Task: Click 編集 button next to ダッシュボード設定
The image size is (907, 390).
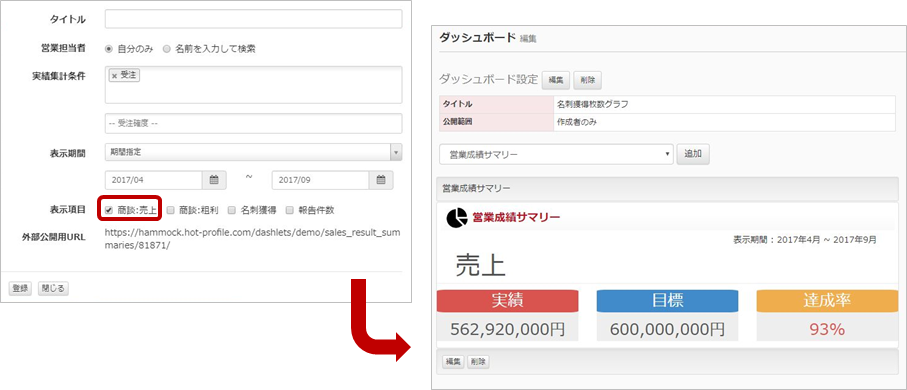Action: 555,80
